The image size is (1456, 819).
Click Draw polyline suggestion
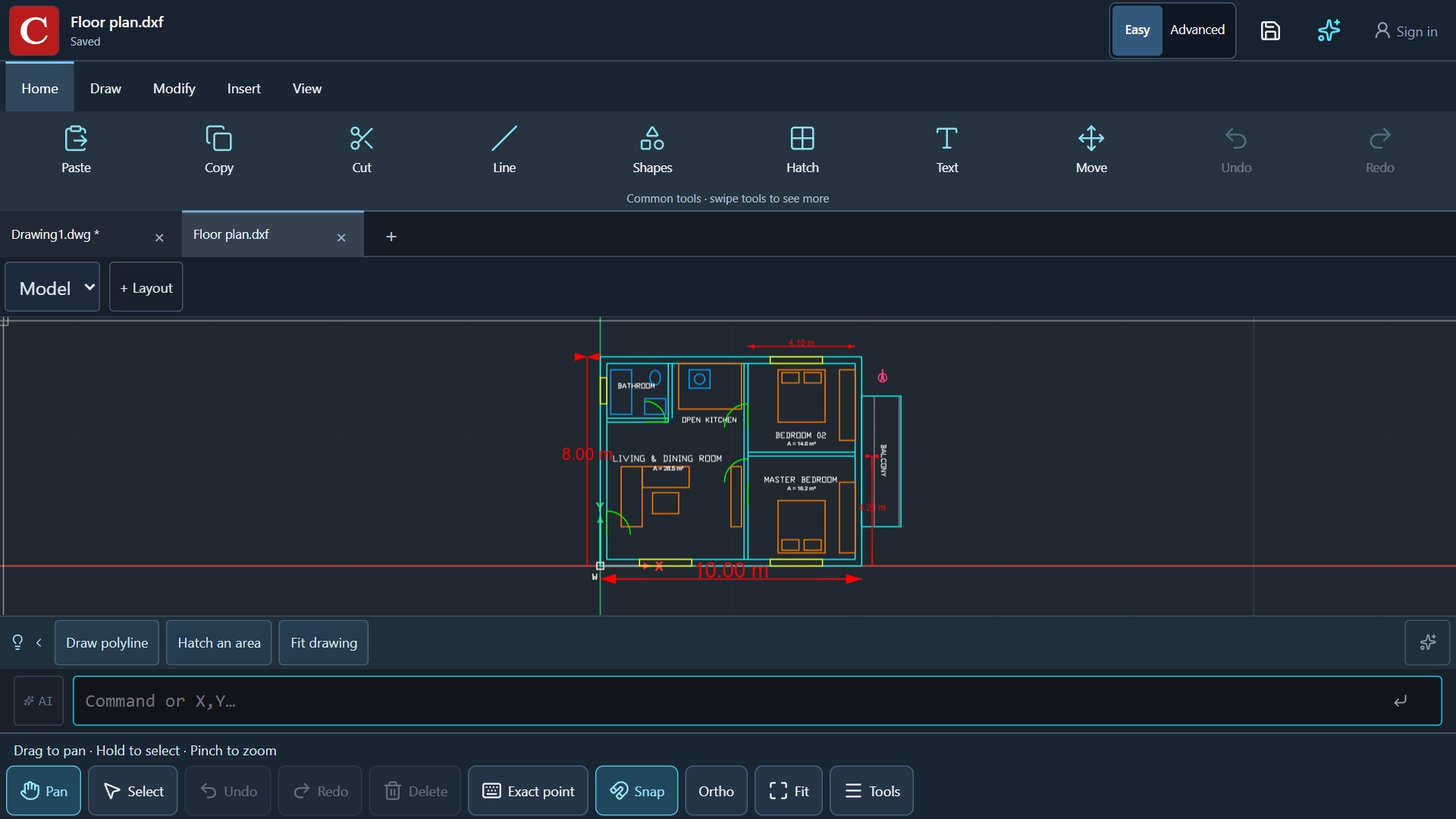[x=107, y=642]
